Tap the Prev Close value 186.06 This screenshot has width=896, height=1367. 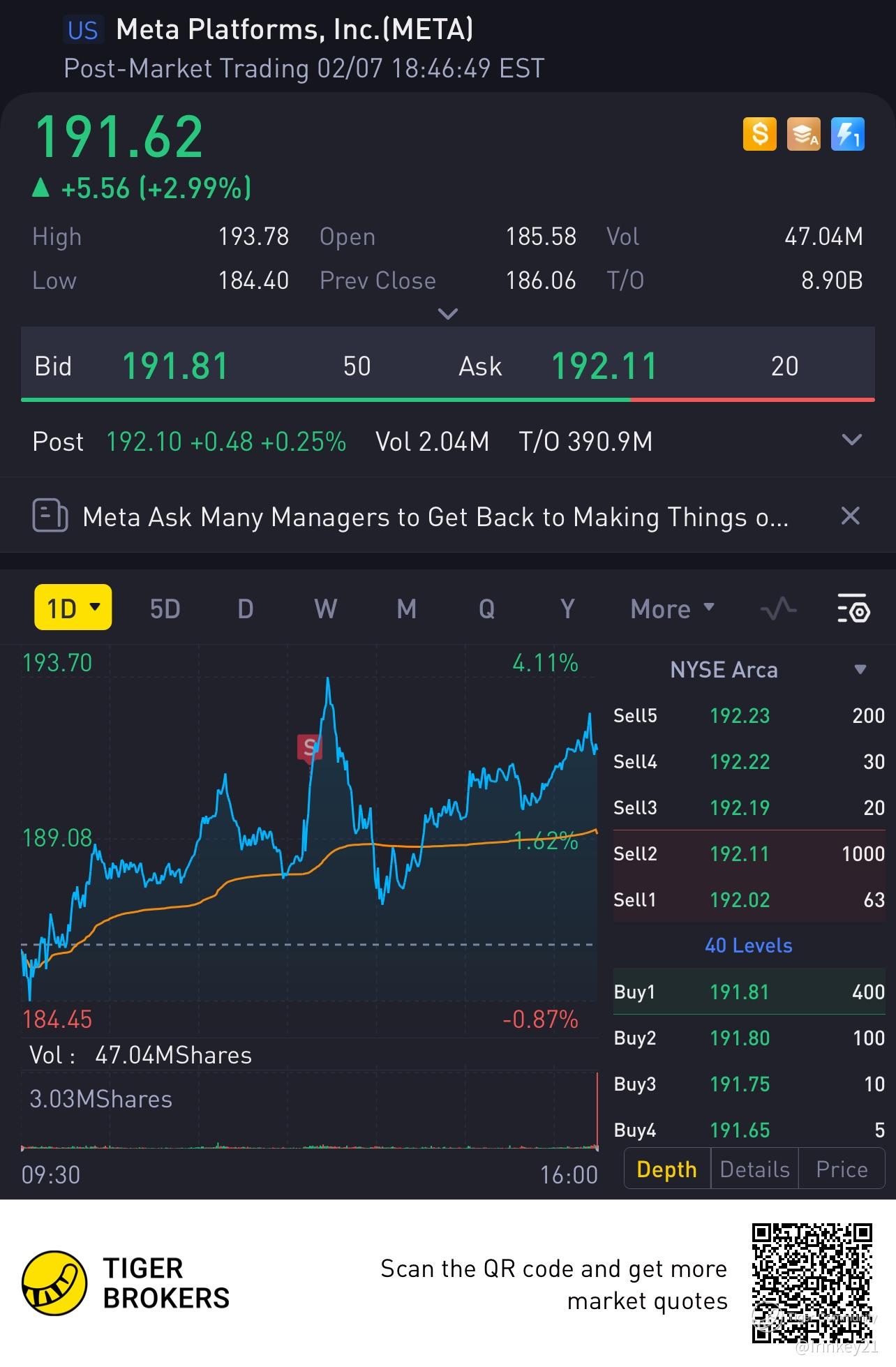541,281
